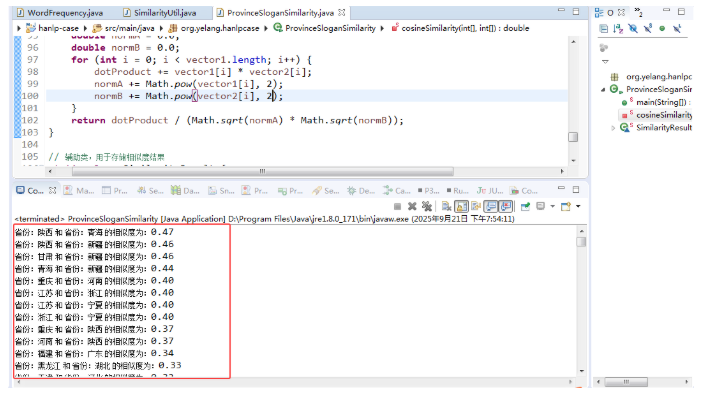Open the Servers tab after first Pr...
The width and height of the screenshot is (704, 397).
[150, 190]
